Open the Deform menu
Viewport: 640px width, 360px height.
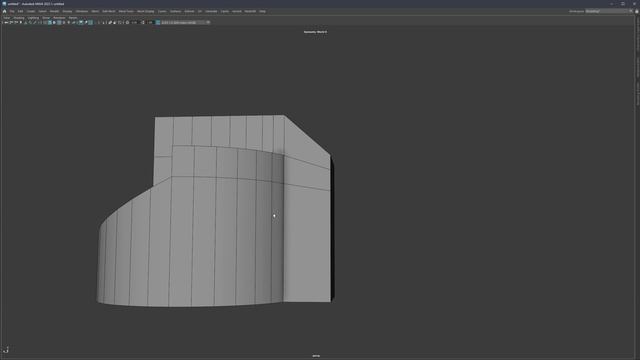click(189, 11)
